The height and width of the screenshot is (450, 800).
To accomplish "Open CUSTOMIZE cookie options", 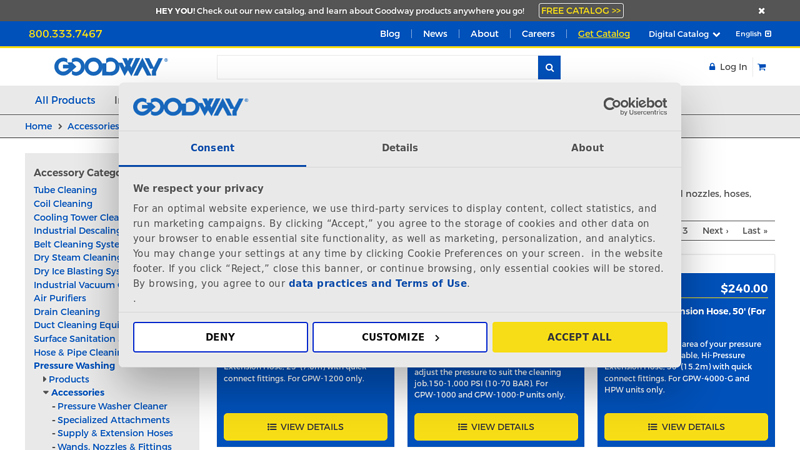I will 400,337.
